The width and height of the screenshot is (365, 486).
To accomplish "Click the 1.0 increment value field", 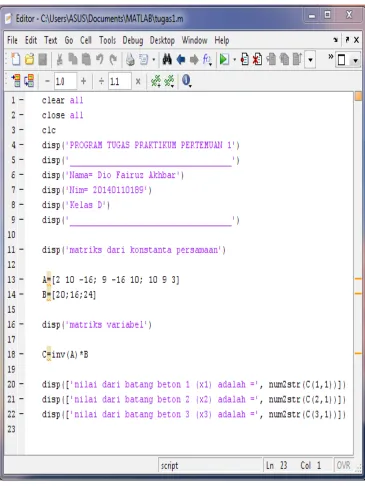I will [x=65, y=81].
